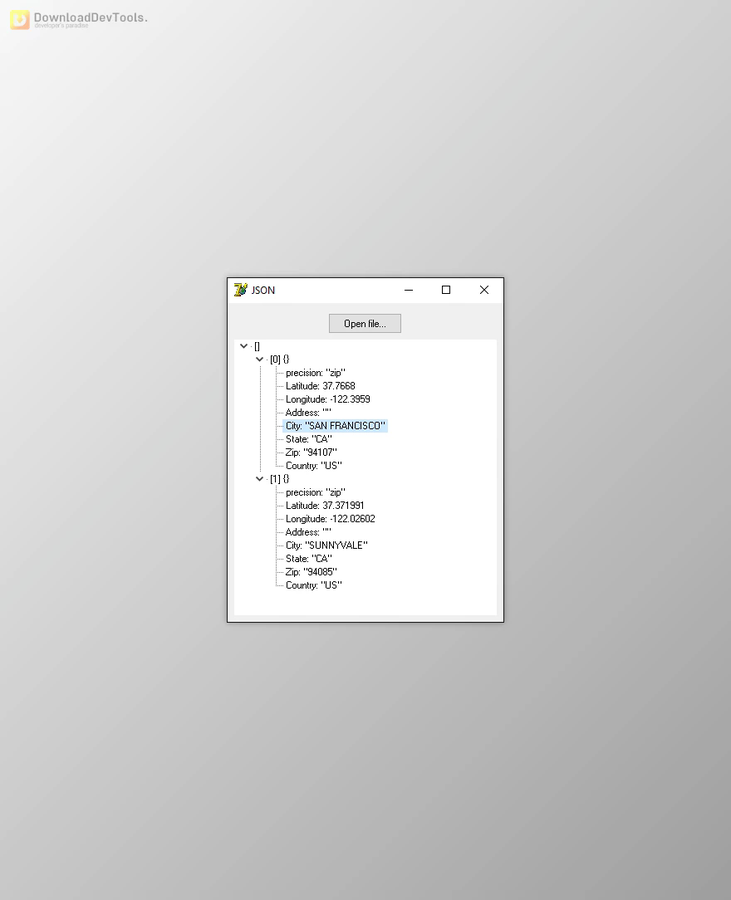Select City: "SUNNYVALE" row
The height and width of the screenshot is (900, 731).
tap(326, 545)
